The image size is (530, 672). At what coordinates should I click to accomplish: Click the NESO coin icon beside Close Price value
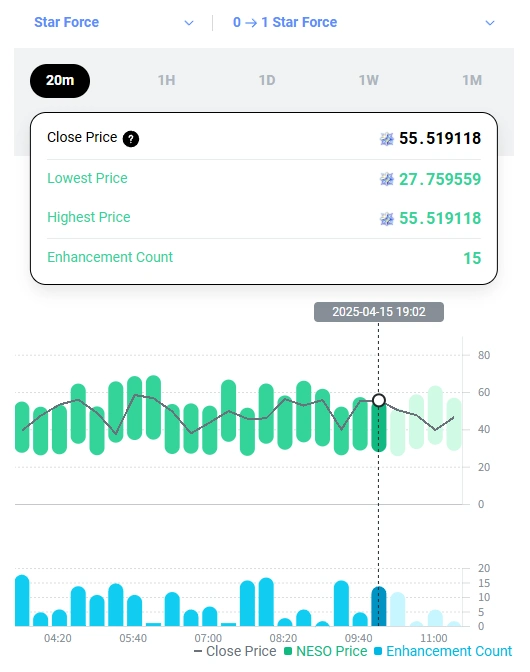tap(386, 139)
